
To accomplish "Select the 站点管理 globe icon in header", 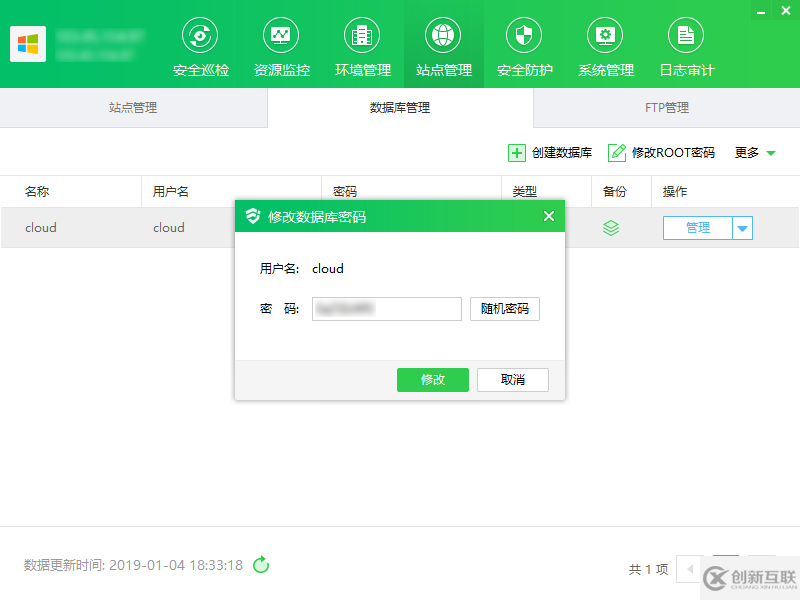I will click(443, 35).
